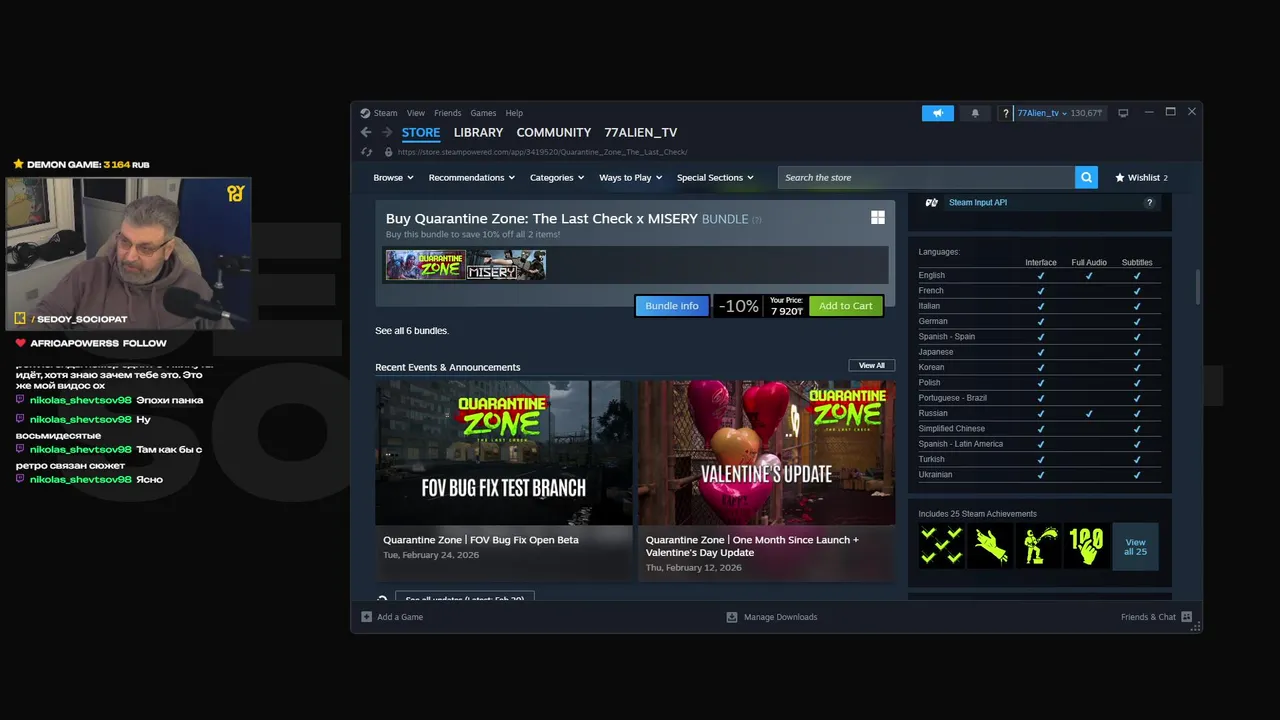
Task: Open the hand achievement icon
Action: [x=989, y=546]
